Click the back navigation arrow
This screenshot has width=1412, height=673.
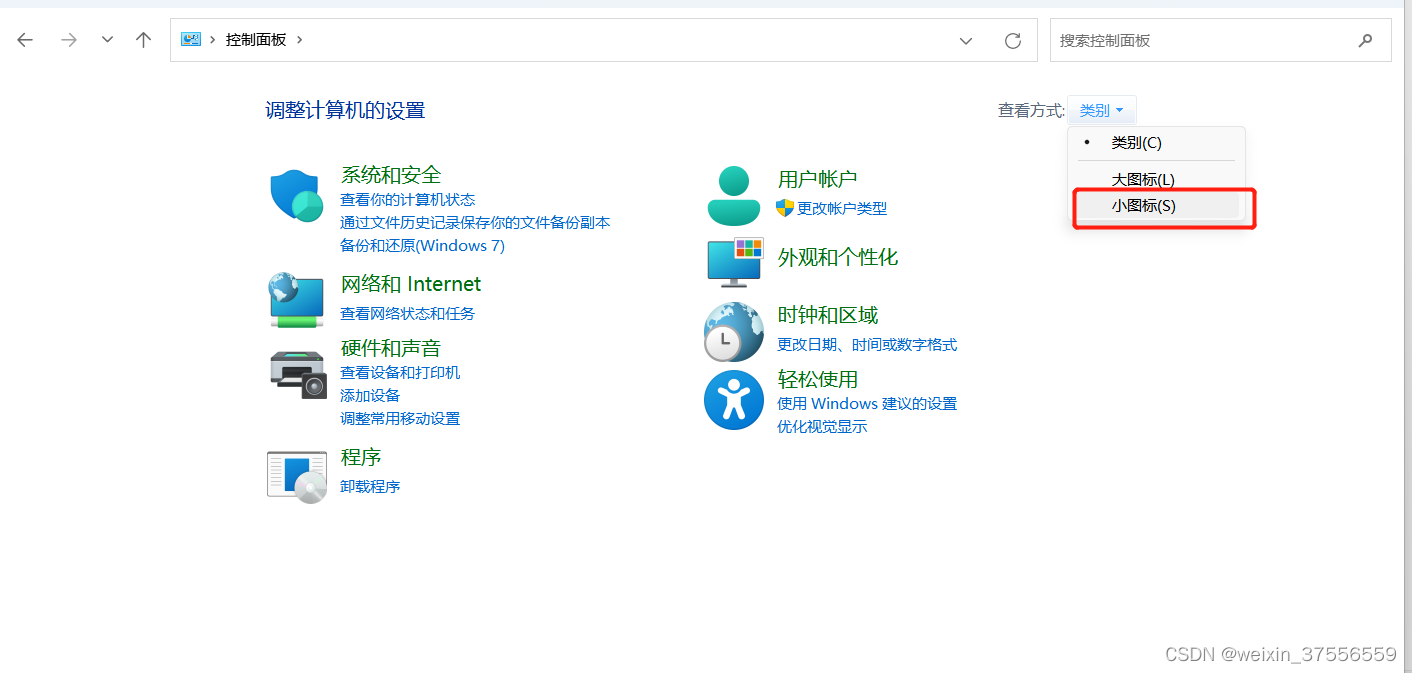(24, 40)
